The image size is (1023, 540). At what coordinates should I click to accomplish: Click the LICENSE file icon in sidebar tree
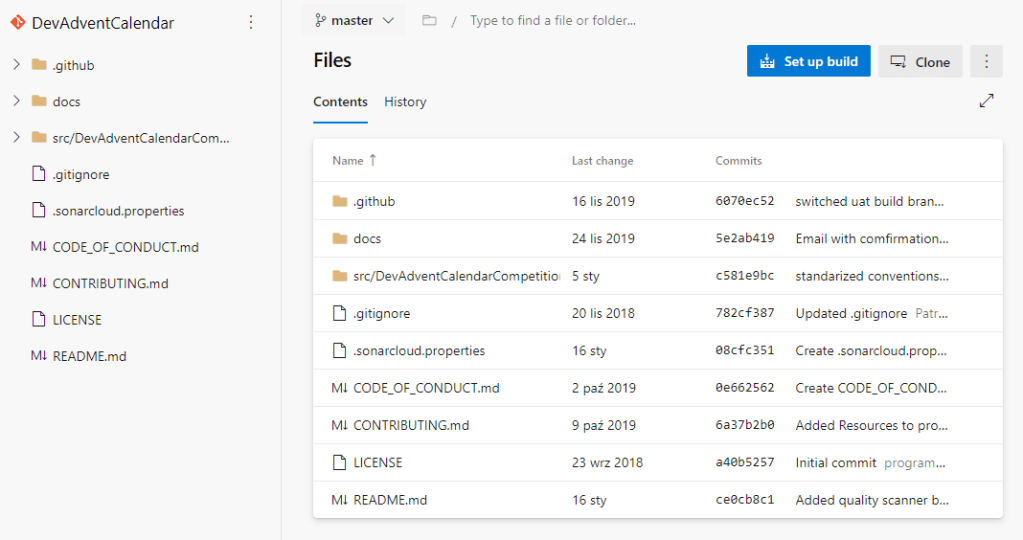tap(39, 320)
